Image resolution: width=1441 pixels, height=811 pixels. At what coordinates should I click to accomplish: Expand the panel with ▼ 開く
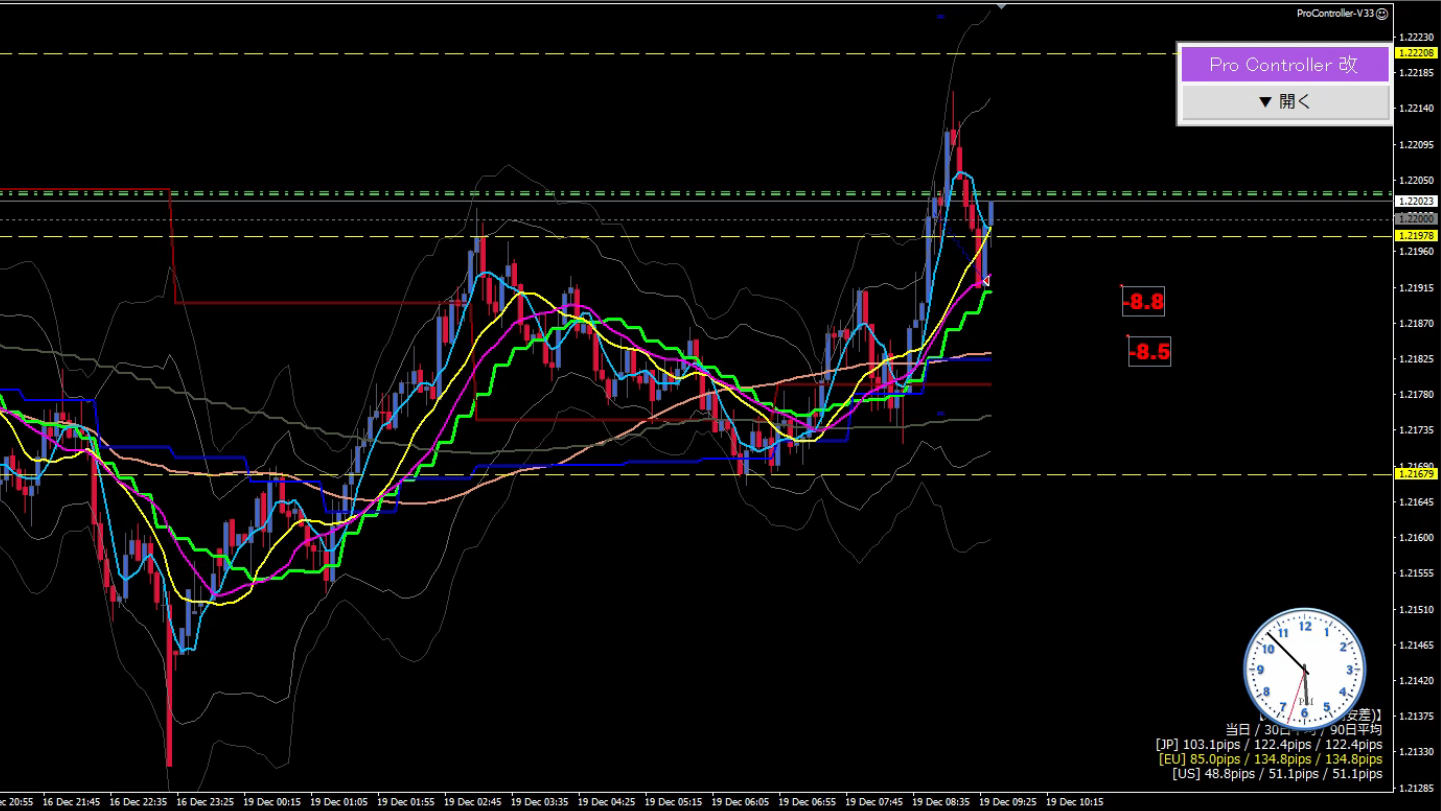[x=1285, y=102]
